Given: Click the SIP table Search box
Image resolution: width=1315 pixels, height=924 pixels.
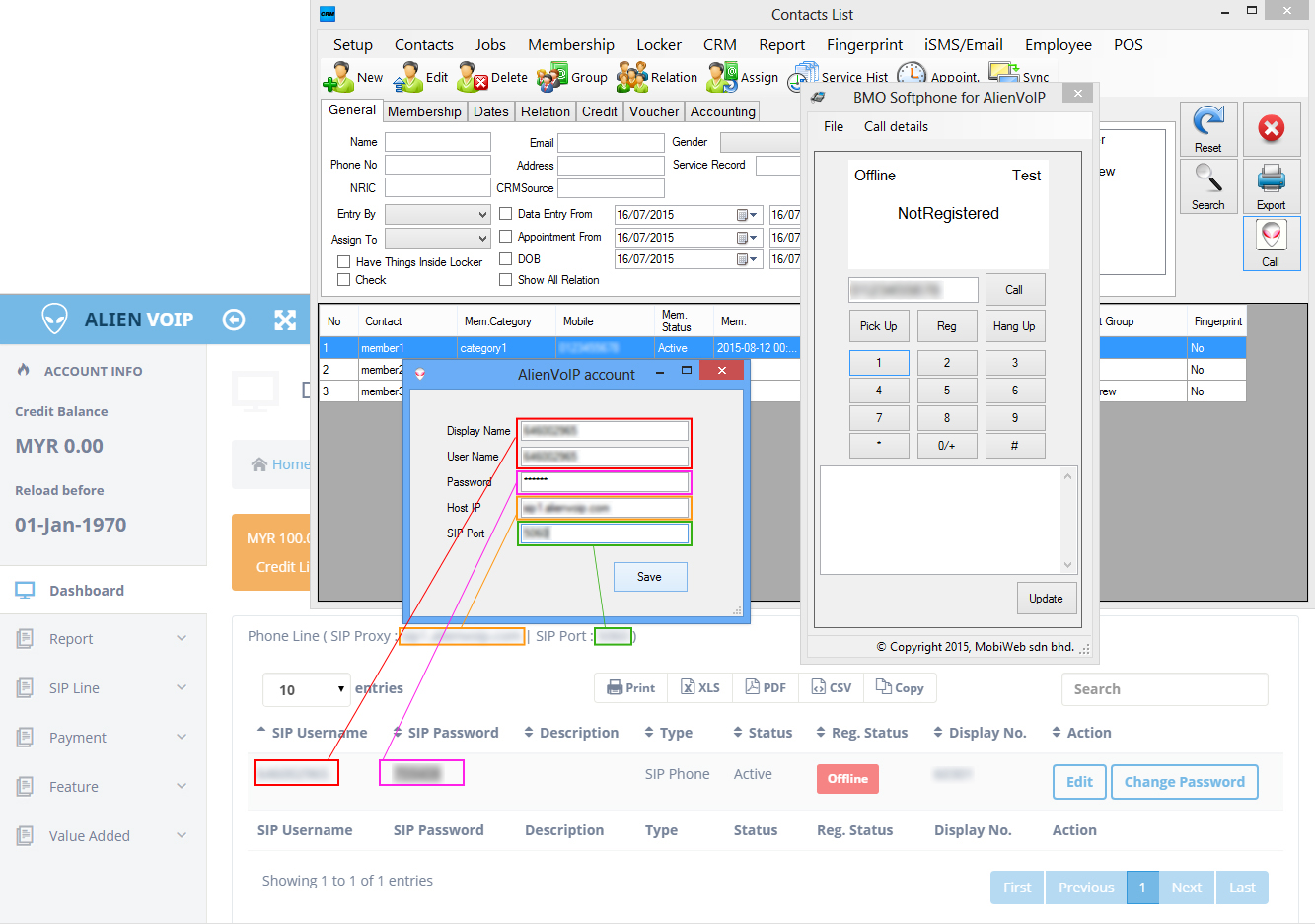Looking at the screenshot, I should [1164, 689].
